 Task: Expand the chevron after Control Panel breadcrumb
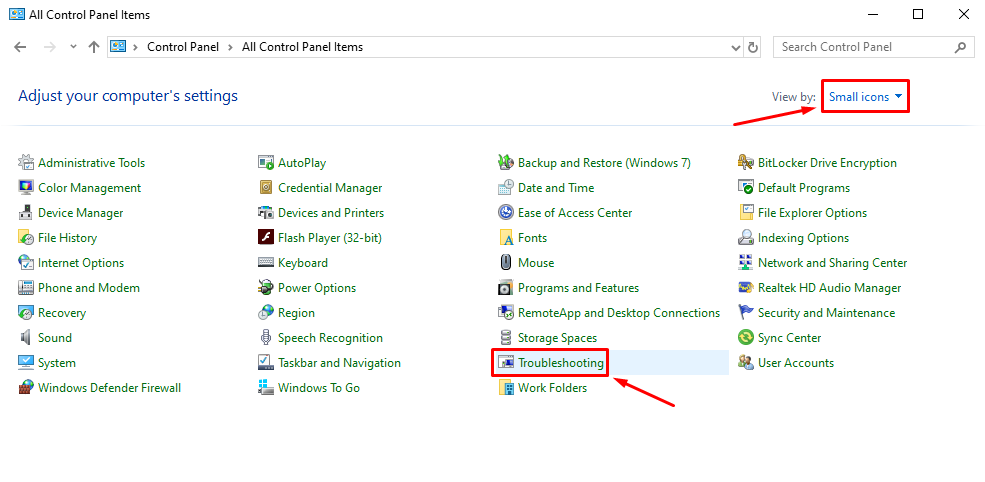click(x=231, y=47)
